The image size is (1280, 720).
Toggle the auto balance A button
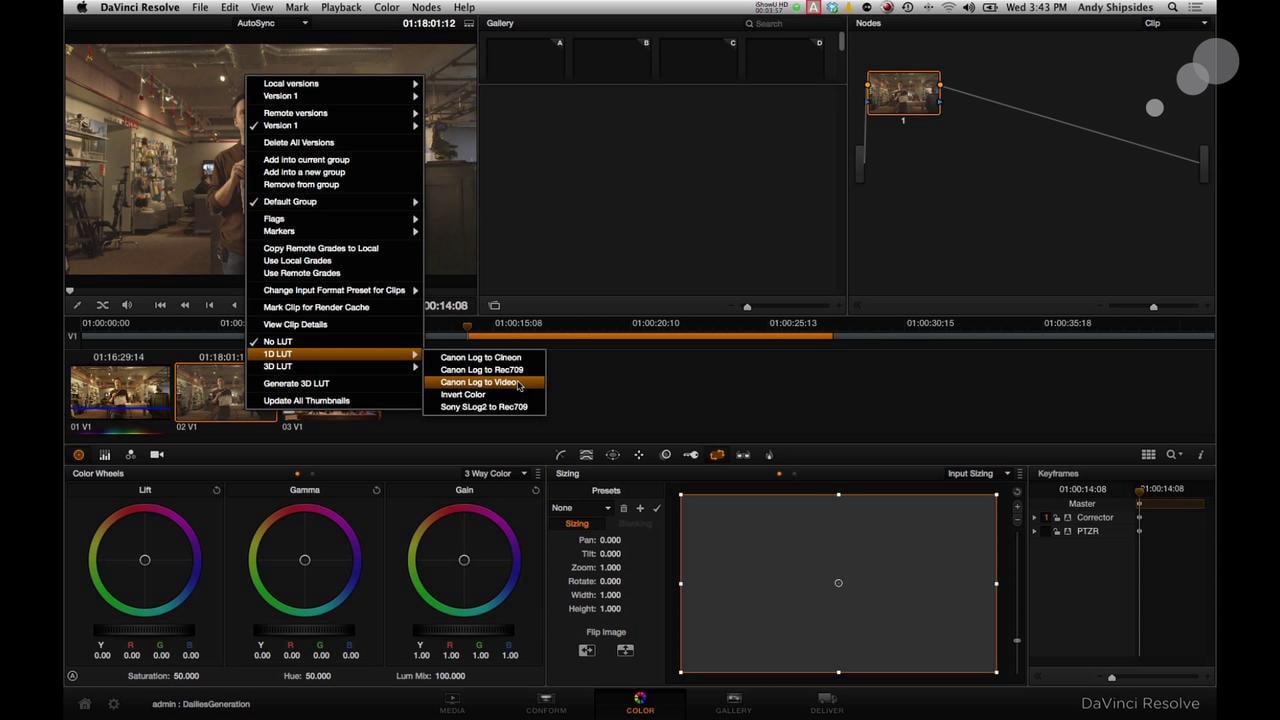click(x=72, y=676)
